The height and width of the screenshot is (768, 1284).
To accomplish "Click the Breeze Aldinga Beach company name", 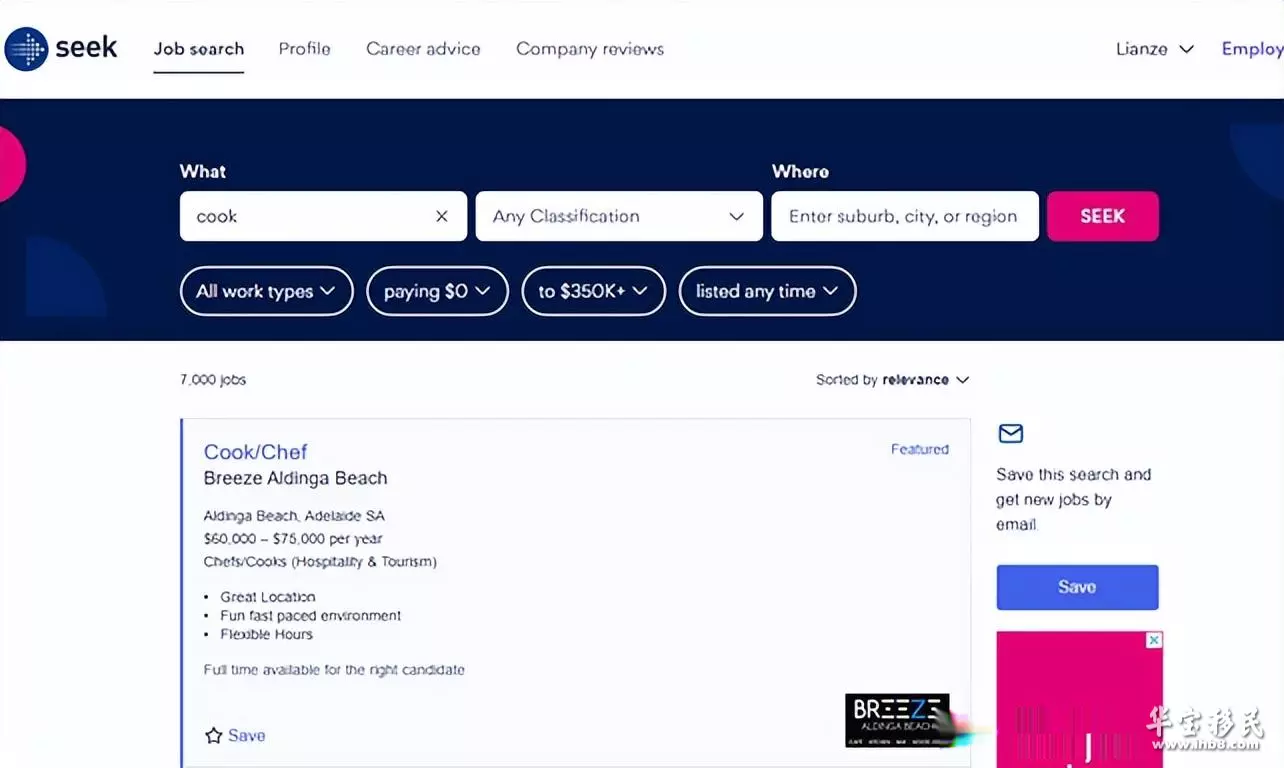I will (295, 478).
